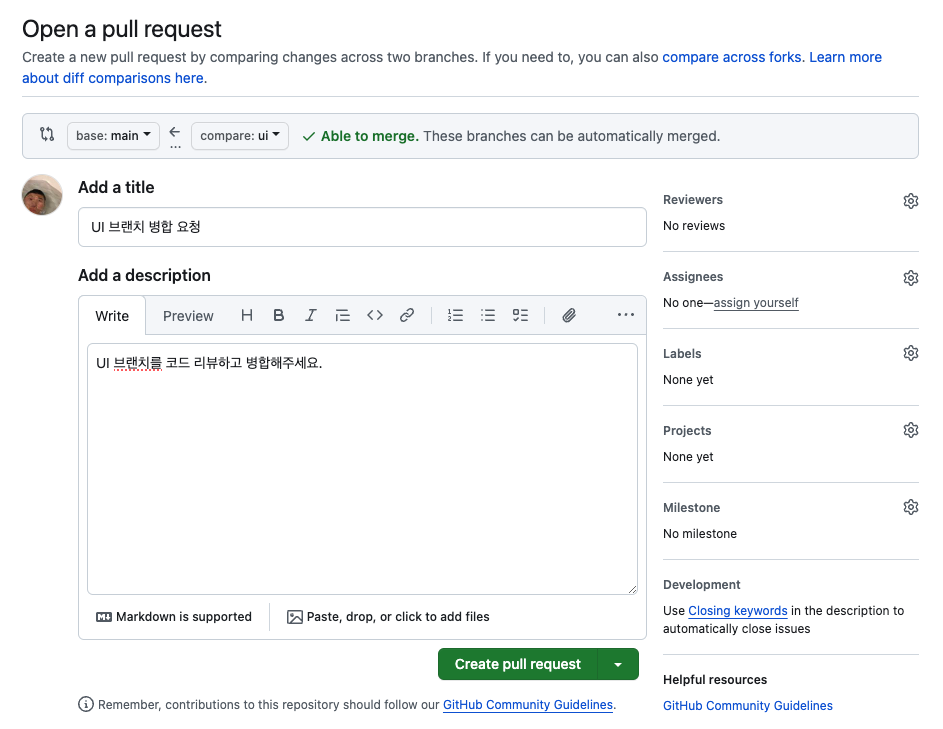Click the "No reviews" text
This screenshot has height=729, width=943.
pos(694,226)
